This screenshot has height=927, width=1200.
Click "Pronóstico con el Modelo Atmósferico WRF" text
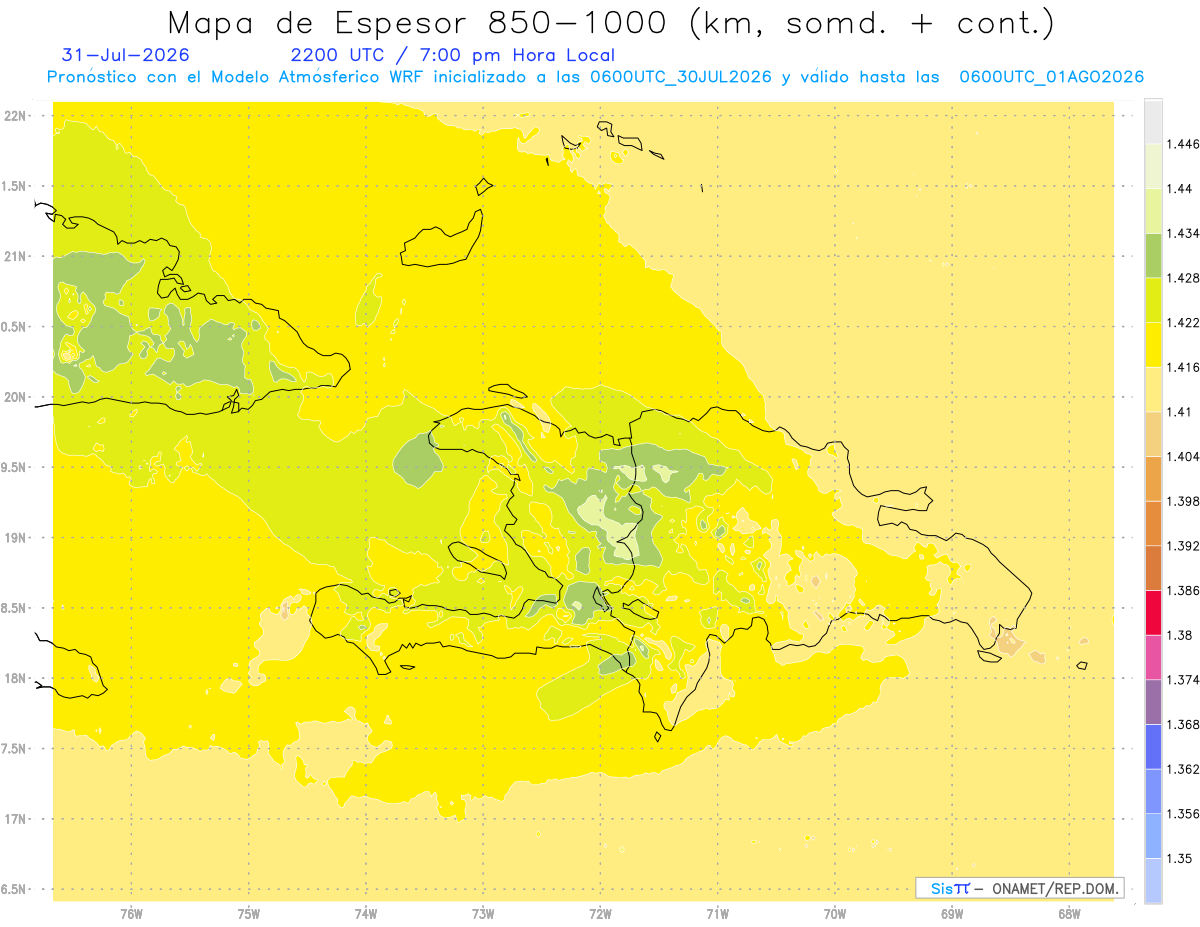click(x=233, y=77)
